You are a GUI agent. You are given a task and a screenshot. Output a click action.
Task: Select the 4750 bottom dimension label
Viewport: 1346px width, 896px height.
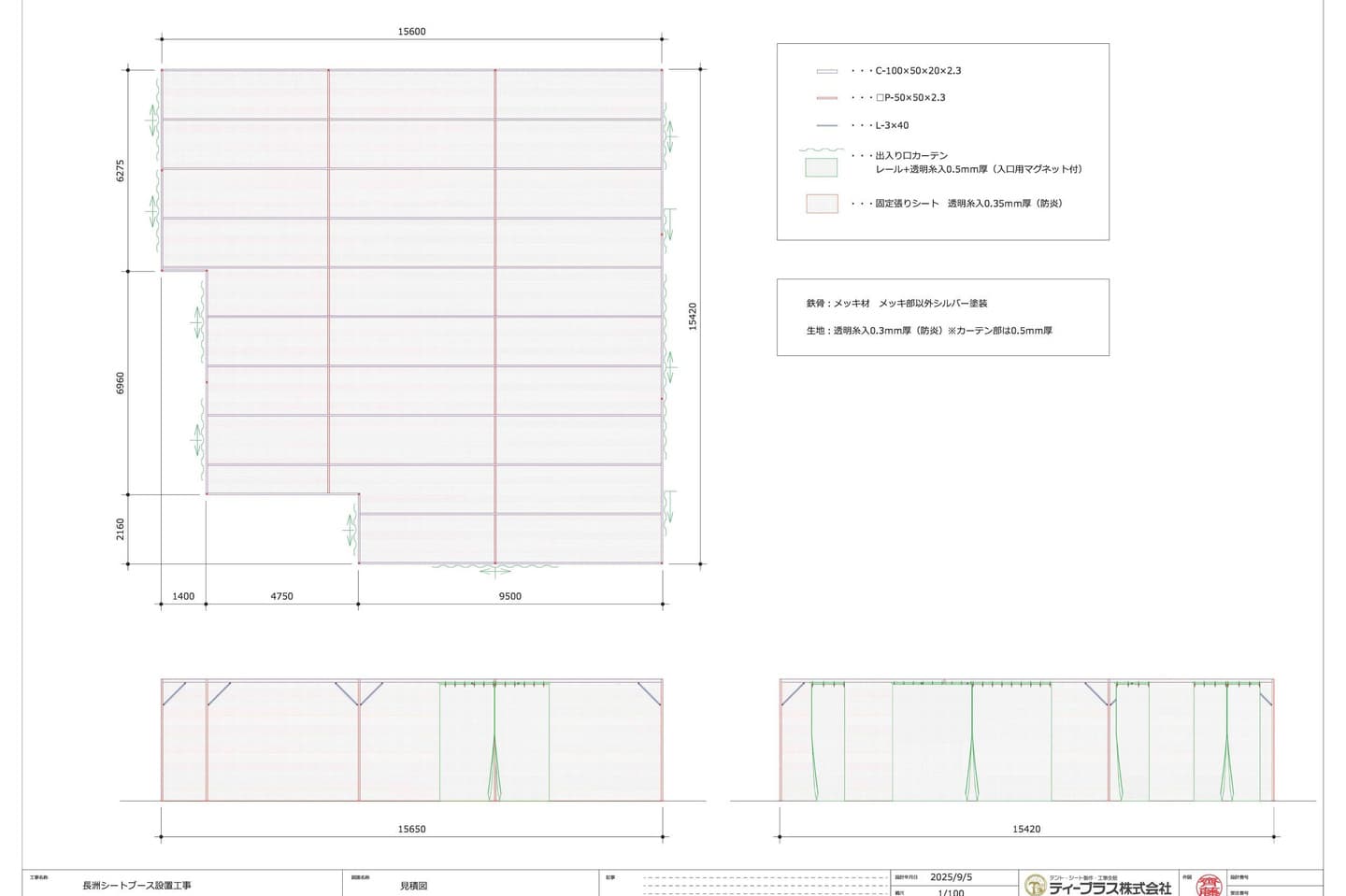coord(281,596)
